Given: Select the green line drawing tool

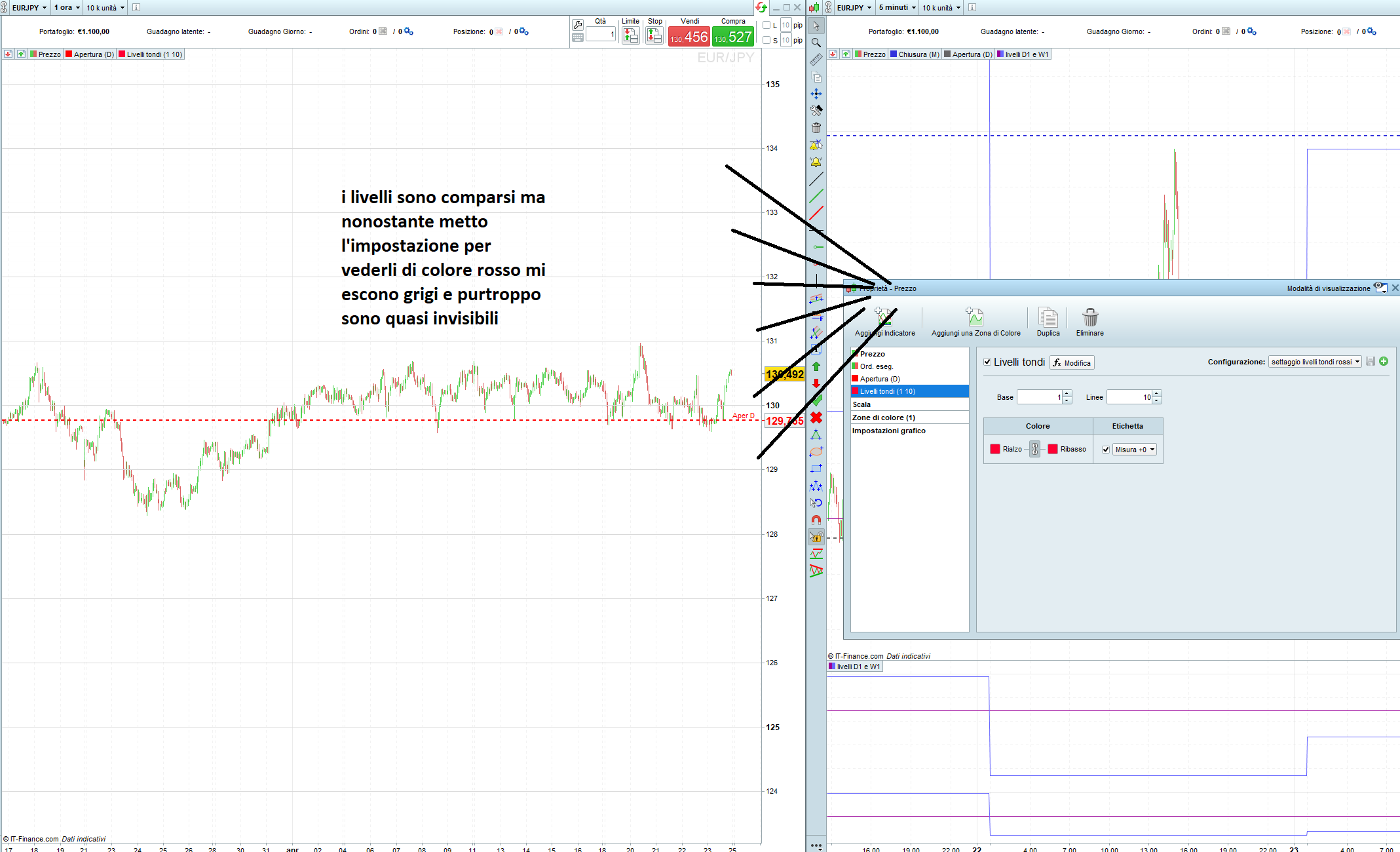Looking at the screenshot, I should click(816, 196).
